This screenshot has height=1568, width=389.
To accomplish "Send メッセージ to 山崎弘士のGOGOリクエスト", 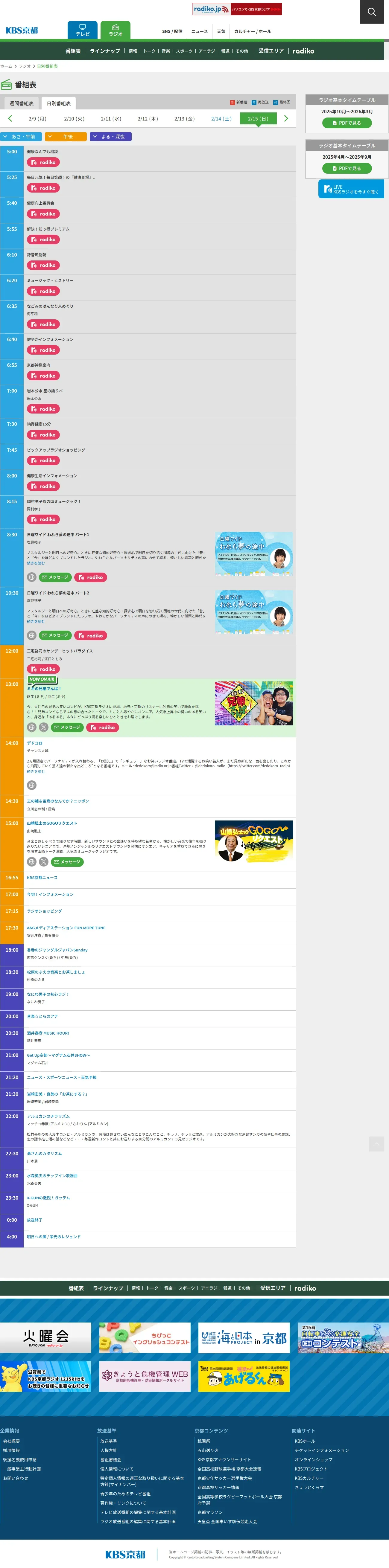I will tap(67, 862).
